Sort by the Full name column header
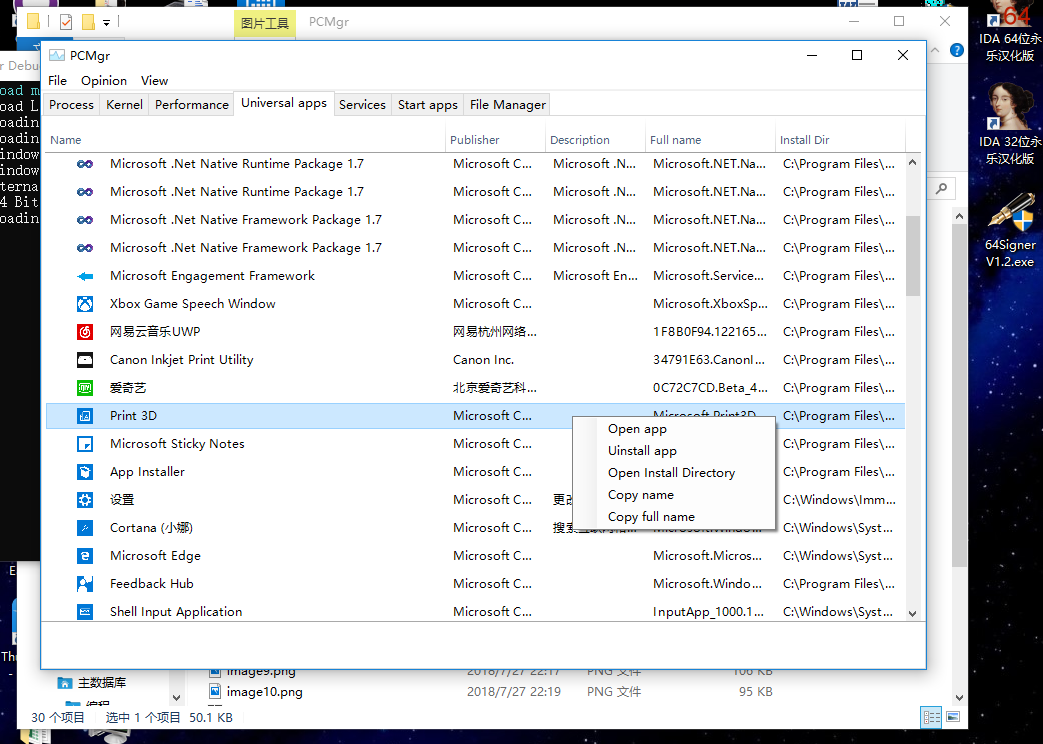1043x744 pixels. click(710, 140)
